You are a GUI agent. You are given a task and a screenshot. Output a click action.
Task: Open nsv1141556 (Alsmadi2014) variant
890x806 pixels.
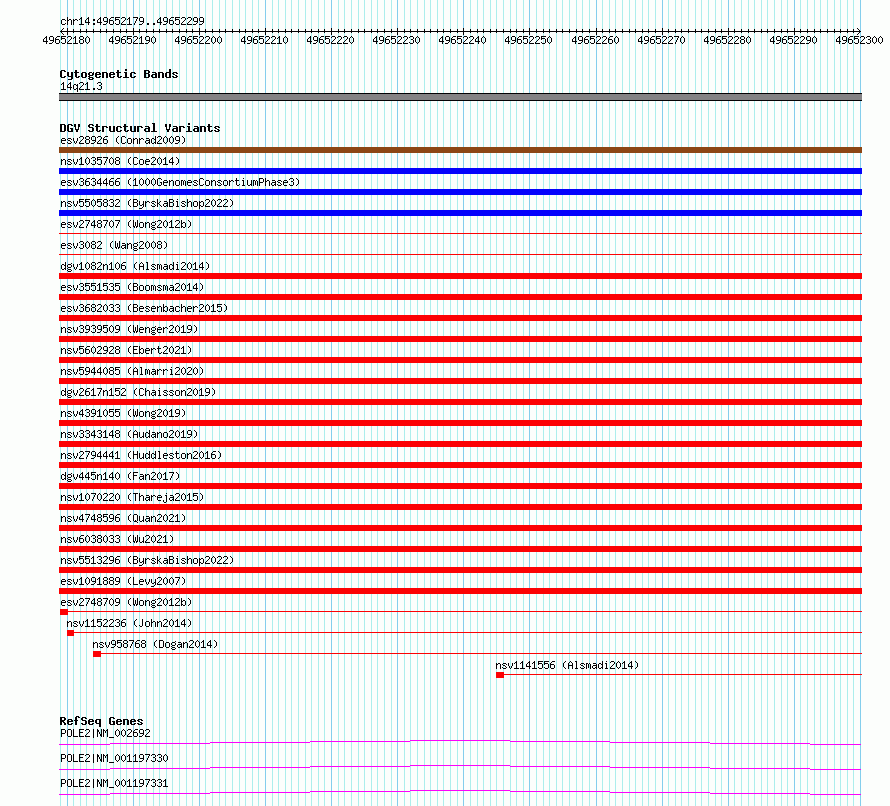pos(567,665)
